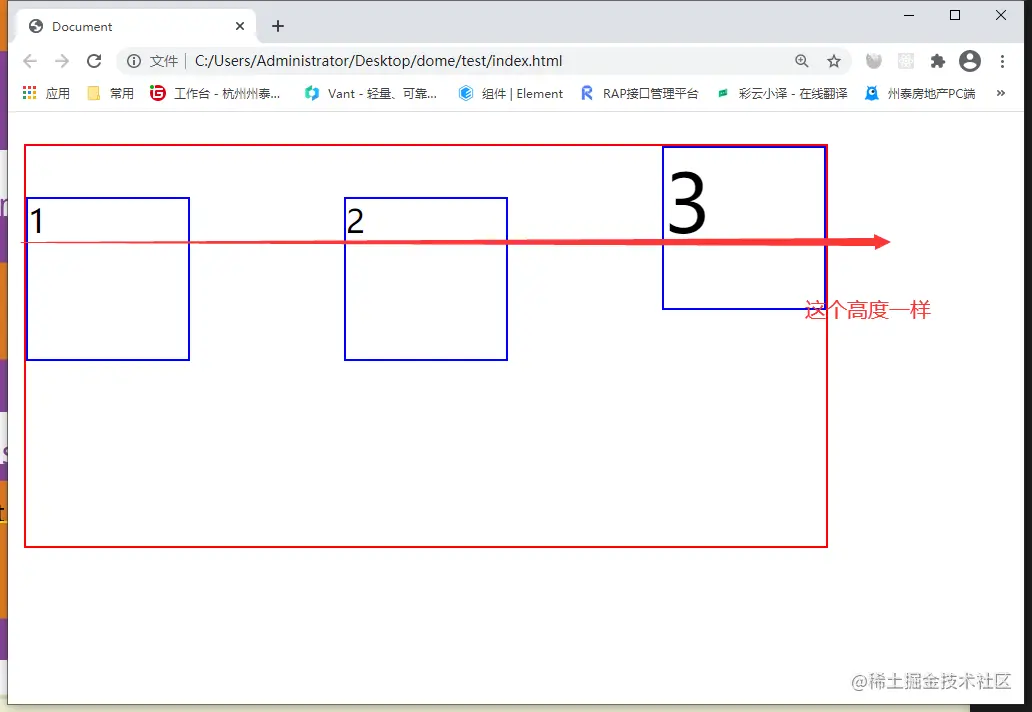Open the Chrome profile avatar

pos(969,61)
